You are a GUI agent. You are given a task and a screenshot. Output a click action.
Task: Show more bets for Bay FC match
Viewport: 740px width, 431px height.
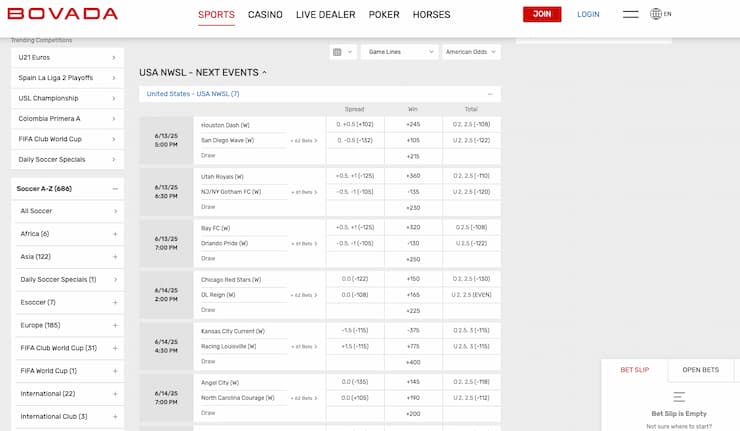[x=304, y=244]
